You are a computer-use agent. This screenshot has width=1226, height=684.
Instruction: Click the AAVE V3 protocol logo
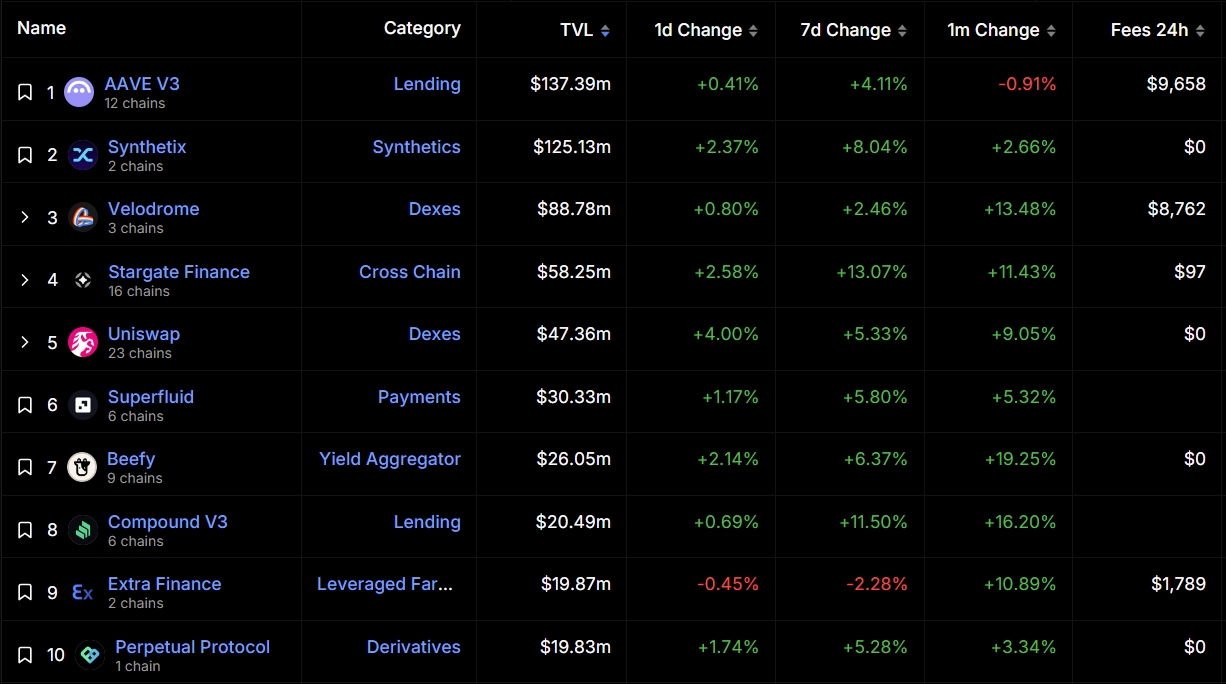[x=79, y=92]
